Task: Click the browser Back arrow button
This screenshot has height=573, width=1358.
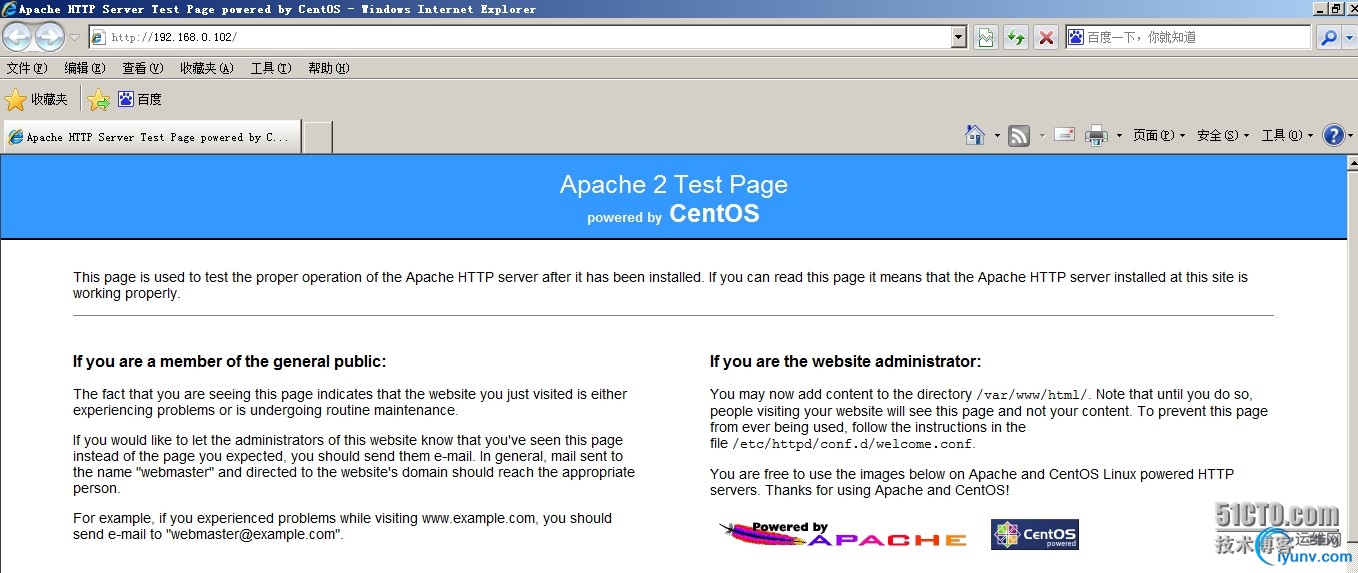Action: coord(17,38)
